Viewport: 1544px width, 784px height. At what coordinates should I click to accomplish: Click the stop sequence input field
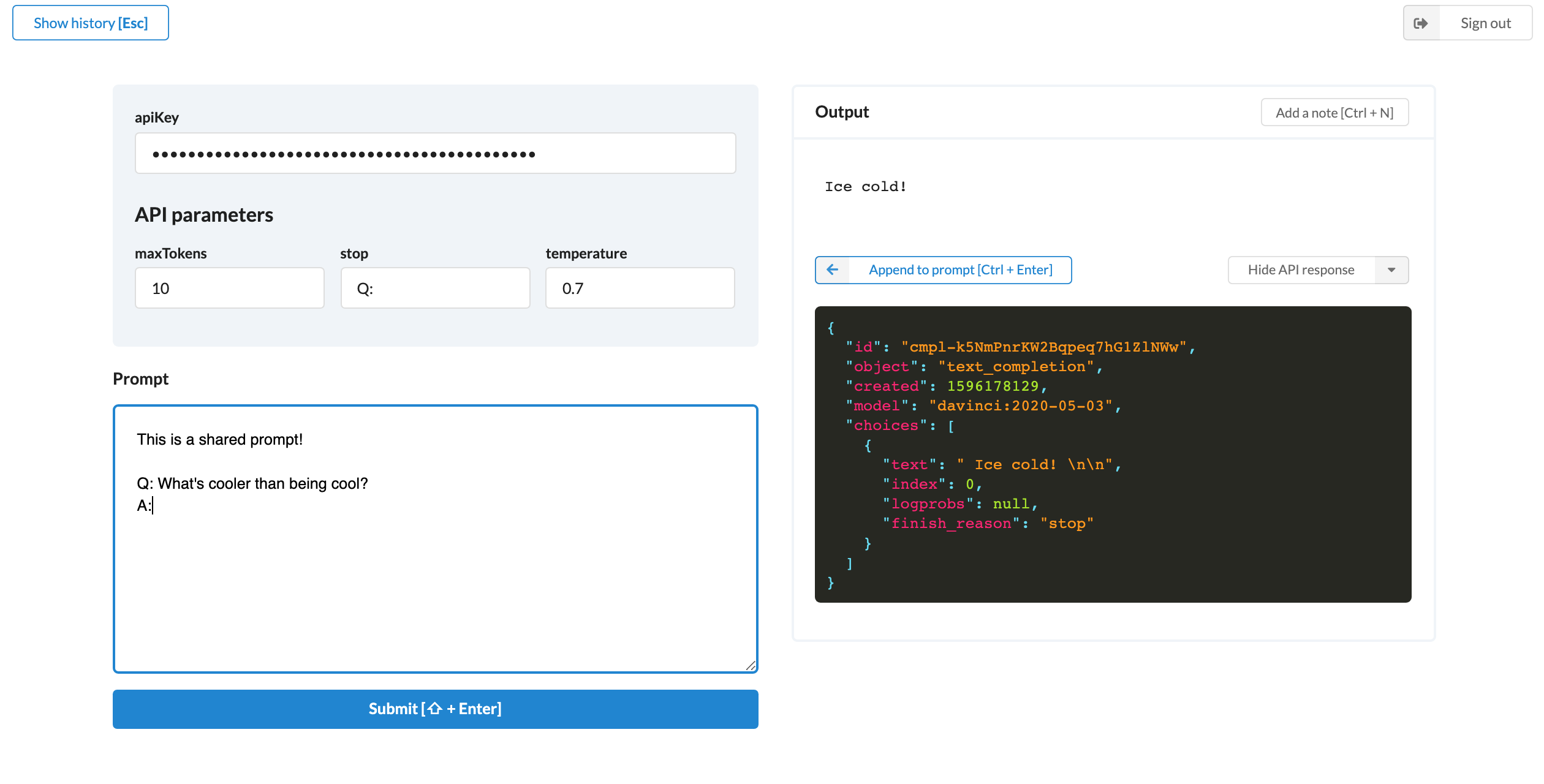click(435, 288)
